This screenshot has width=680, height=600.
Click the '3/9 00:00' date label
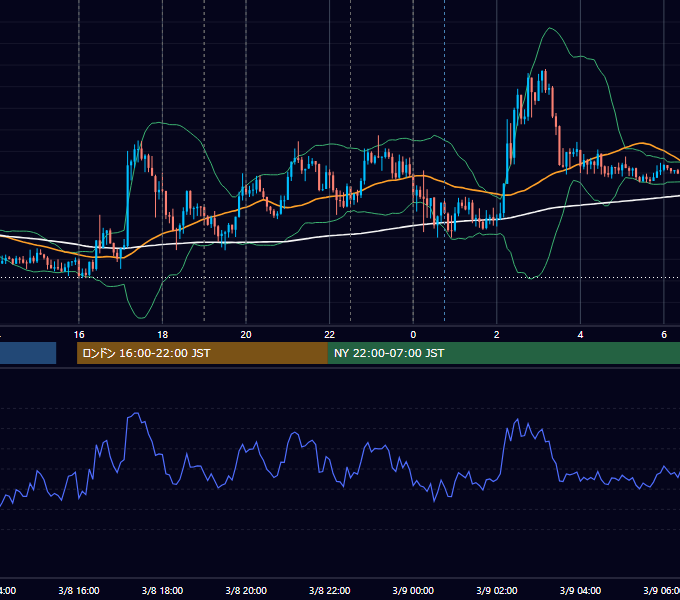click(x=413, y=591)
